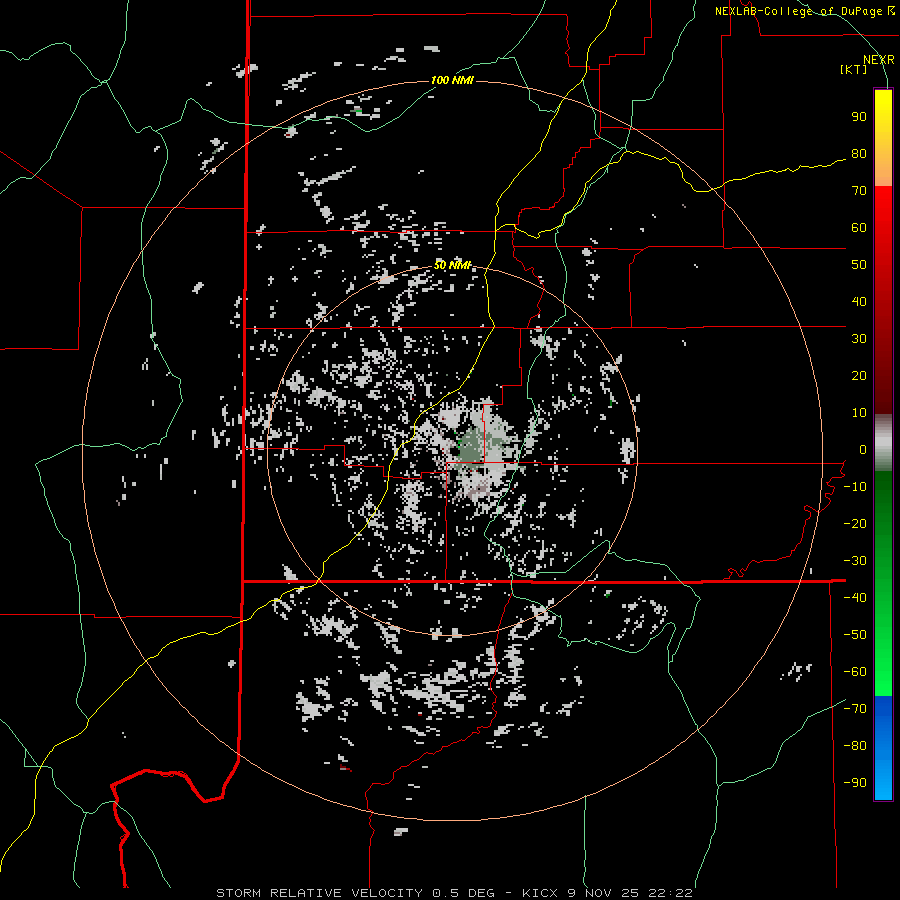Click the blue segment of the velocity color bar
Image resolution: width=900 pixels, height=900 pixels.
[x=883, y=748]
